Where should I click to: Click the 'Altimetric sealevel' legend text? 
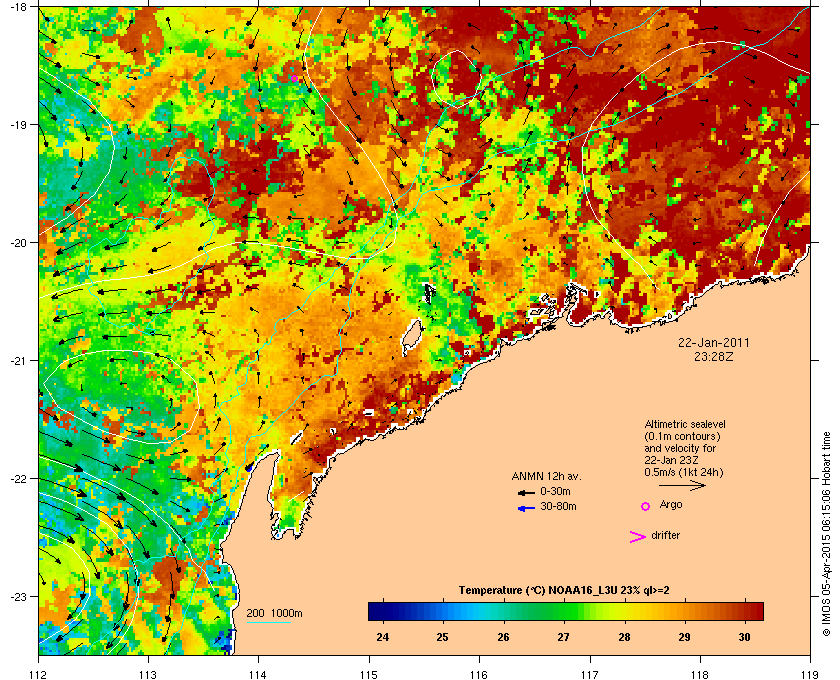pyautogui.click(x=685, y=424)
